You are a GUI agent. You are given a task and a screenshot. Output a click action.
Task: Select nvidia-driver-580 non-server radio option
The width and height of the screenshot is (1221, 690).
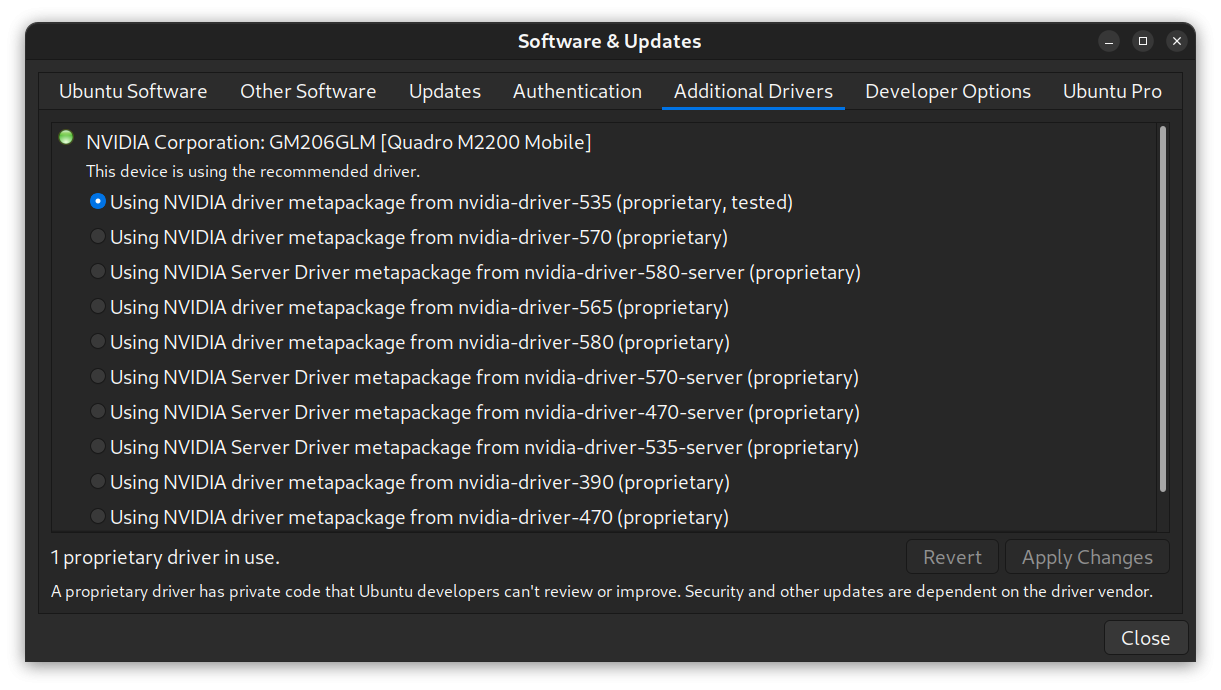tap(98, 342)
